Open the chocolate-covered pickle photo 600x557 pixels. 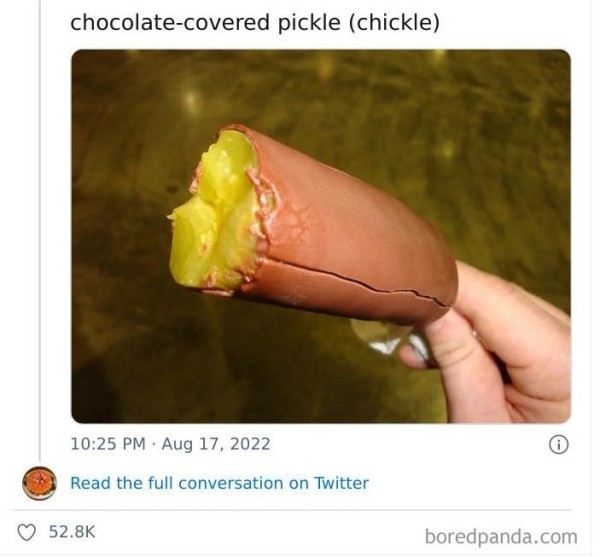320,236
